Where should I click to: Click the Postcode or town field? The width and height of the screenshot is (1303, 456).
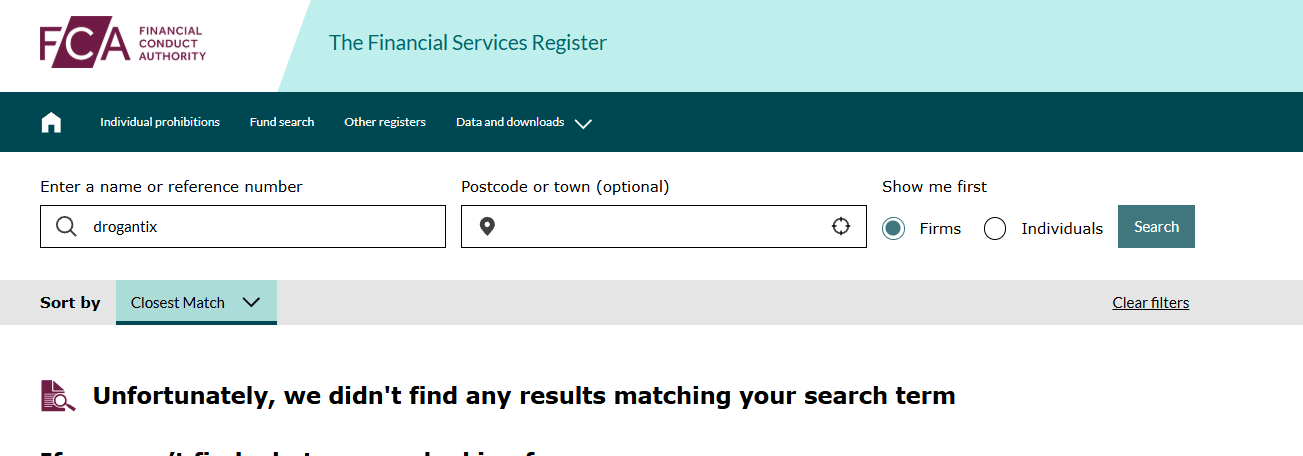664,227
